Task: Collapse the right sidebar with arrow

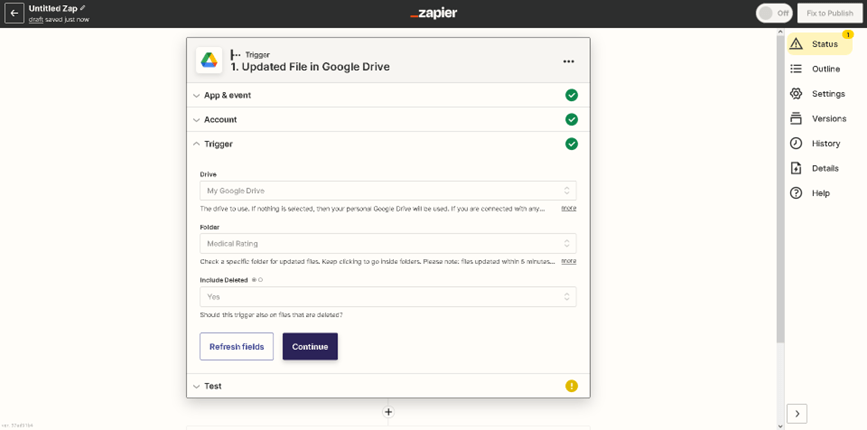Action: 797,413
